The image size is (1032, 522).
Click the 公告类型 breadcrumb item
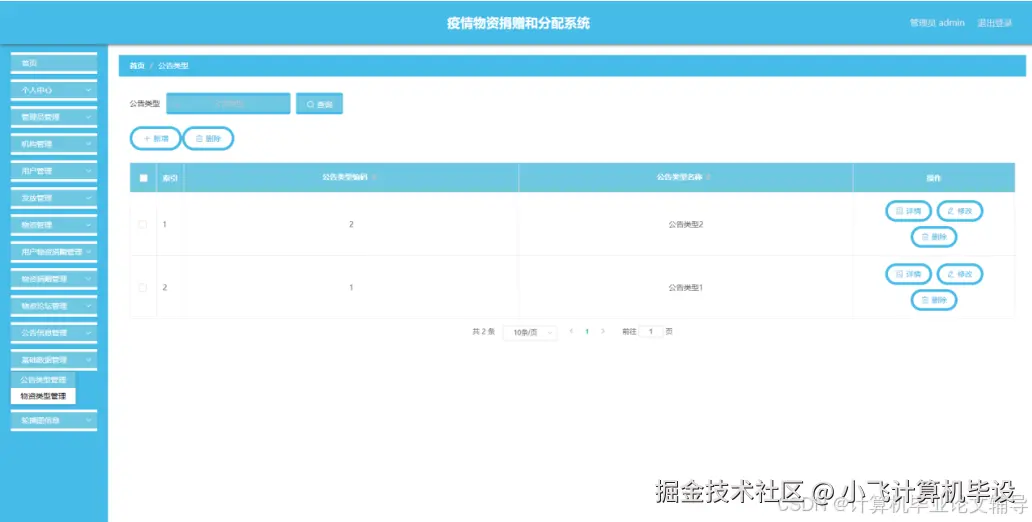pyautogui.click(x=173, y=66)
